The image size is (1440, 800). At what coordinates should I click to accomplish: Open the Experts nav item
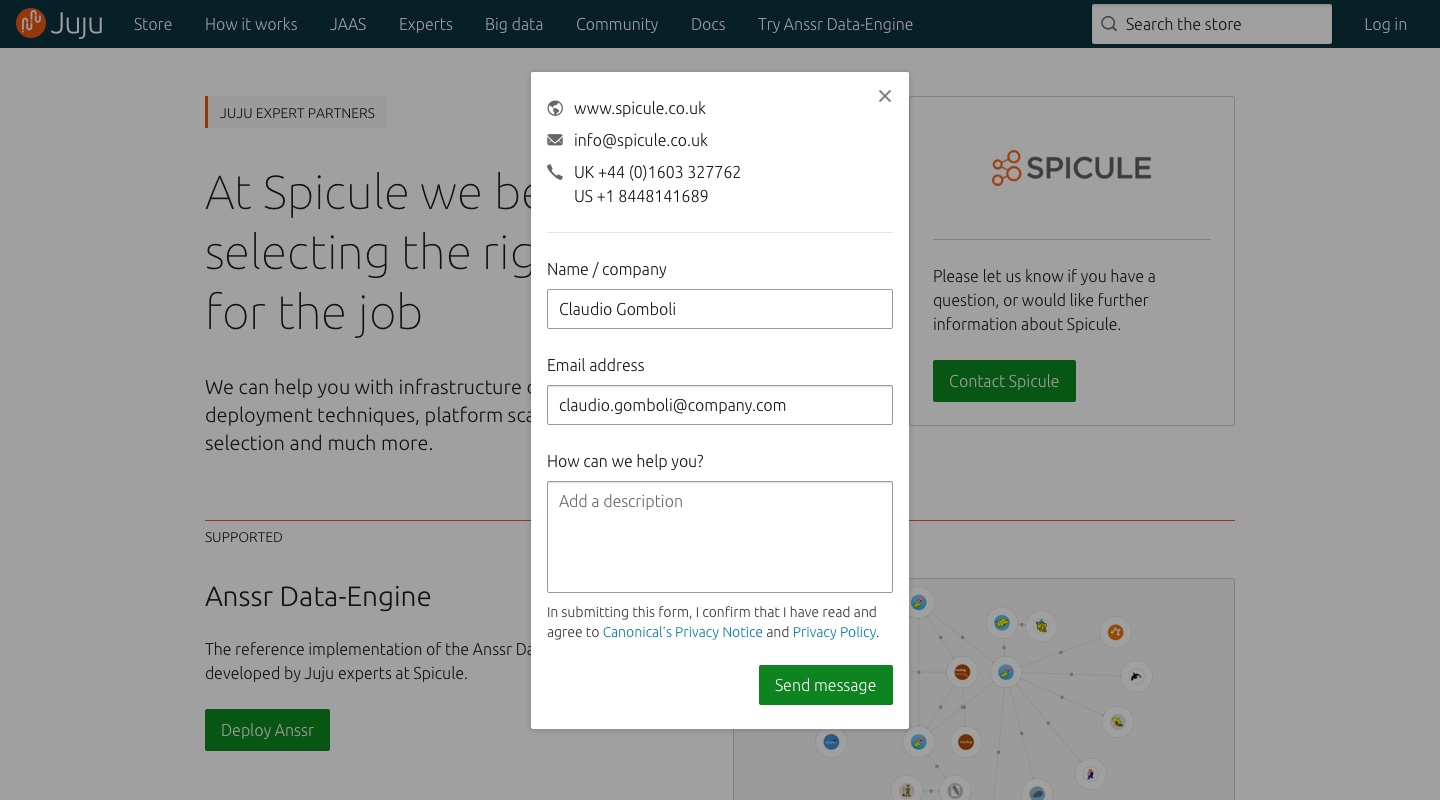coord(426,24)
